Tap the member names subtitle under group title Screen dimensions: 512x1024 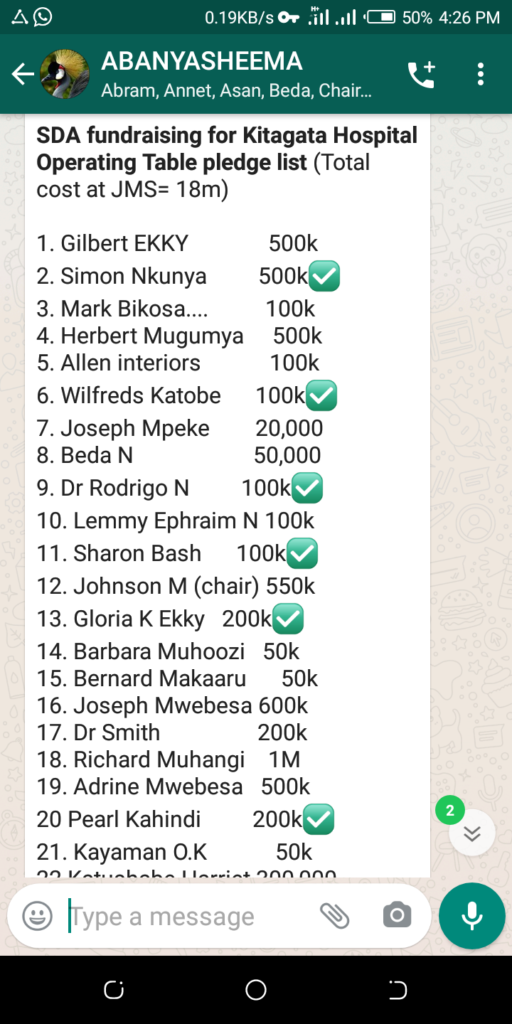point(236,90)
